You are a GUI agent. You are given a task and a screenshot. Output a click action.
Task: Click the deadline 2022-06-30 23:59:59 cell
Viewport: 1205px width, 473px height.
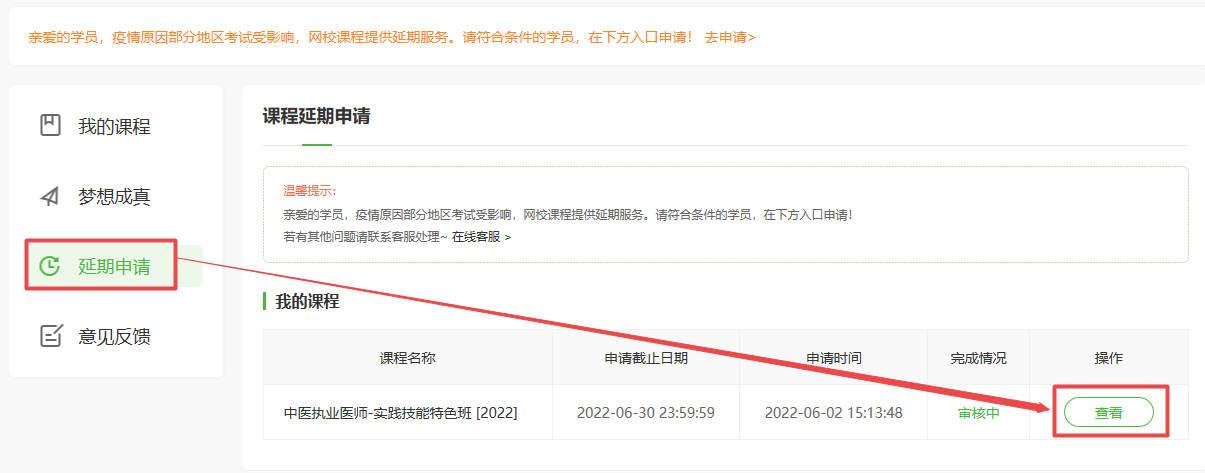pyautogui.click(x=646, y=412)
